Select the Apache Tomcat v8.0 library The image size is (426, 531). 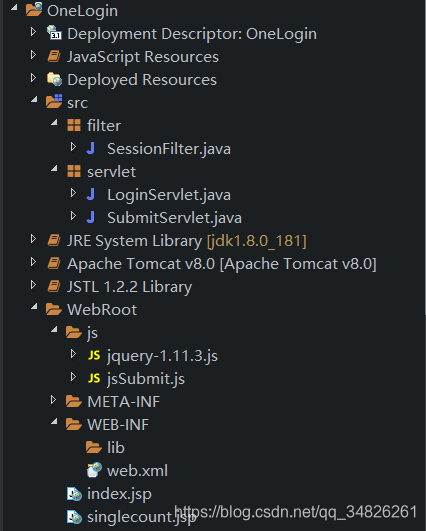tap(222, 264)
